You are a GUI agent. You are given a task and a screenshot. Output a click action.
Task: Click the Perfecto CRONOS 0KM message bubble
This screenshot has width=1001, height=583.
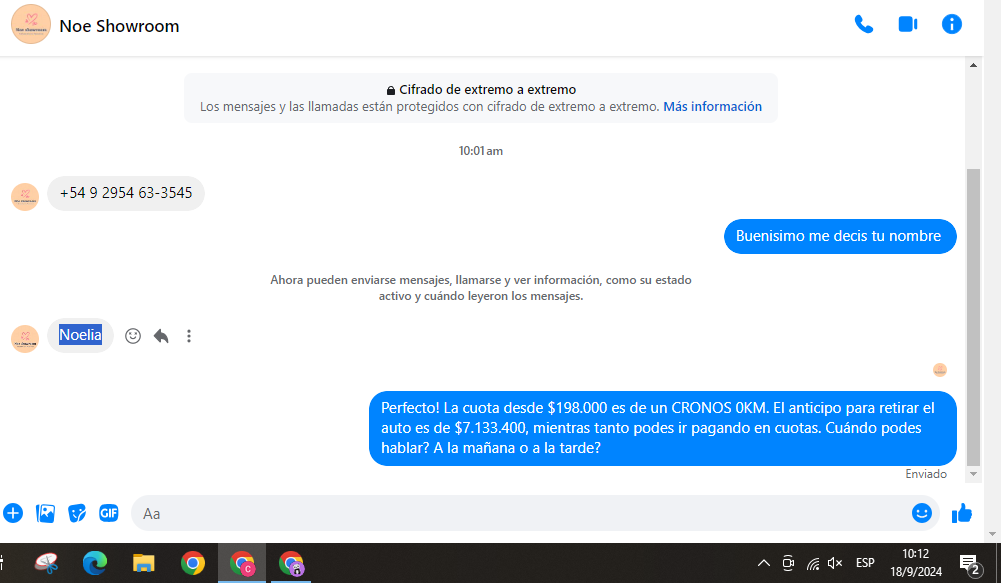pos(663,428)
